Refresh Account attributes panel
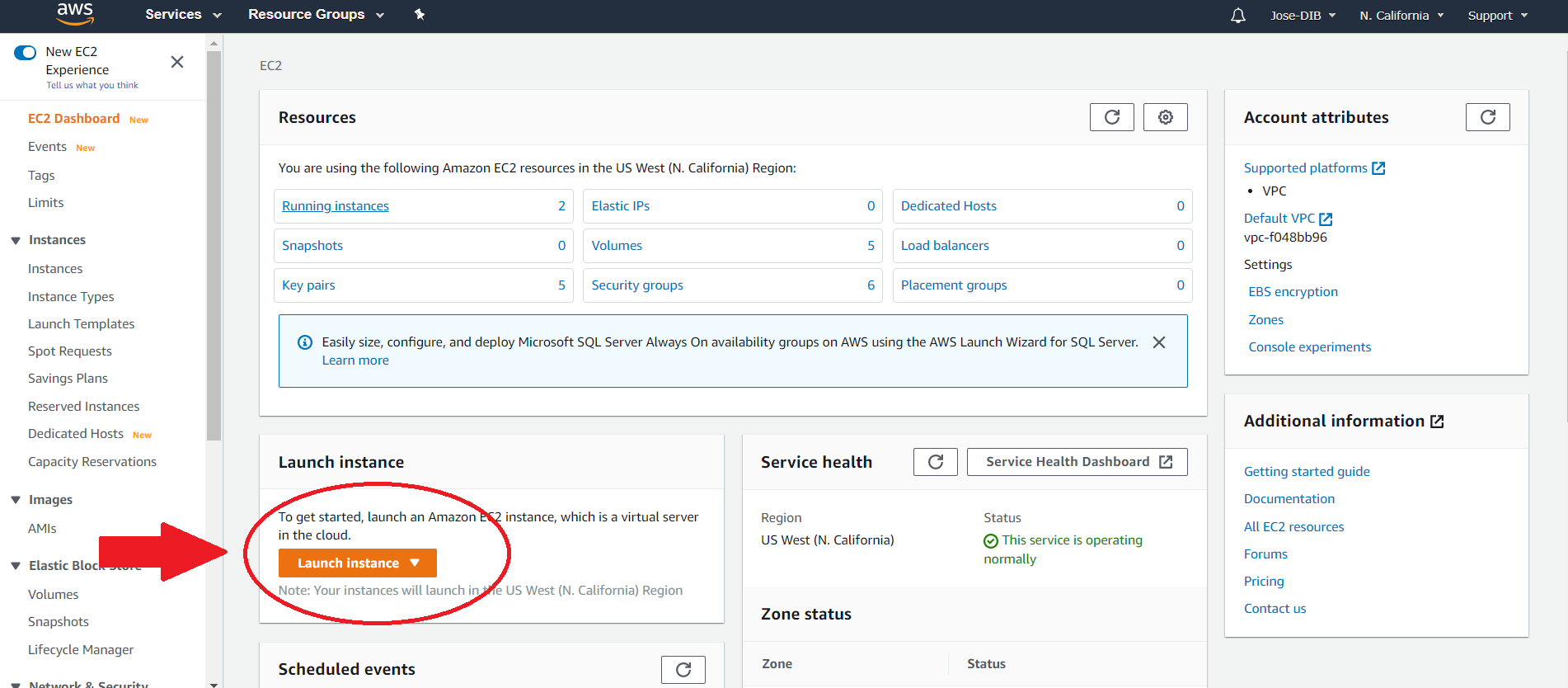This screenshot has width=1568, height=688. coord(1487,117)
